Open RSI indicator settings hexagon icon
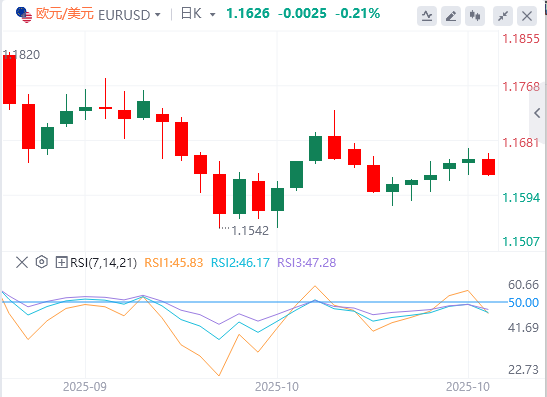Image resolution: width=547 pixels, height=397 pixels. click(x=42, y=262)
